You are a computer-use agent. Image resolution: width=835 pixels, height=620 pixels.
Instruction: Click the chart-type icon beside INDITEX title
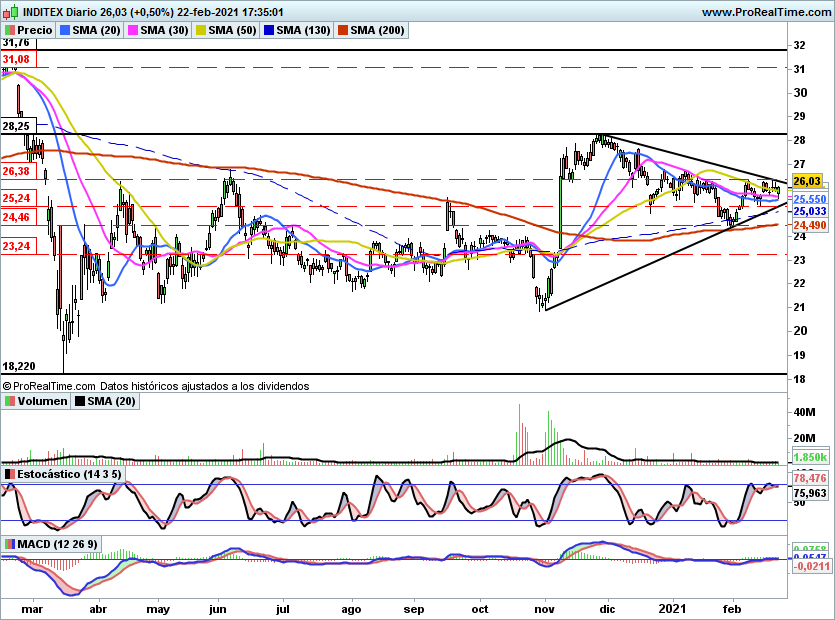tap(11, 11)
